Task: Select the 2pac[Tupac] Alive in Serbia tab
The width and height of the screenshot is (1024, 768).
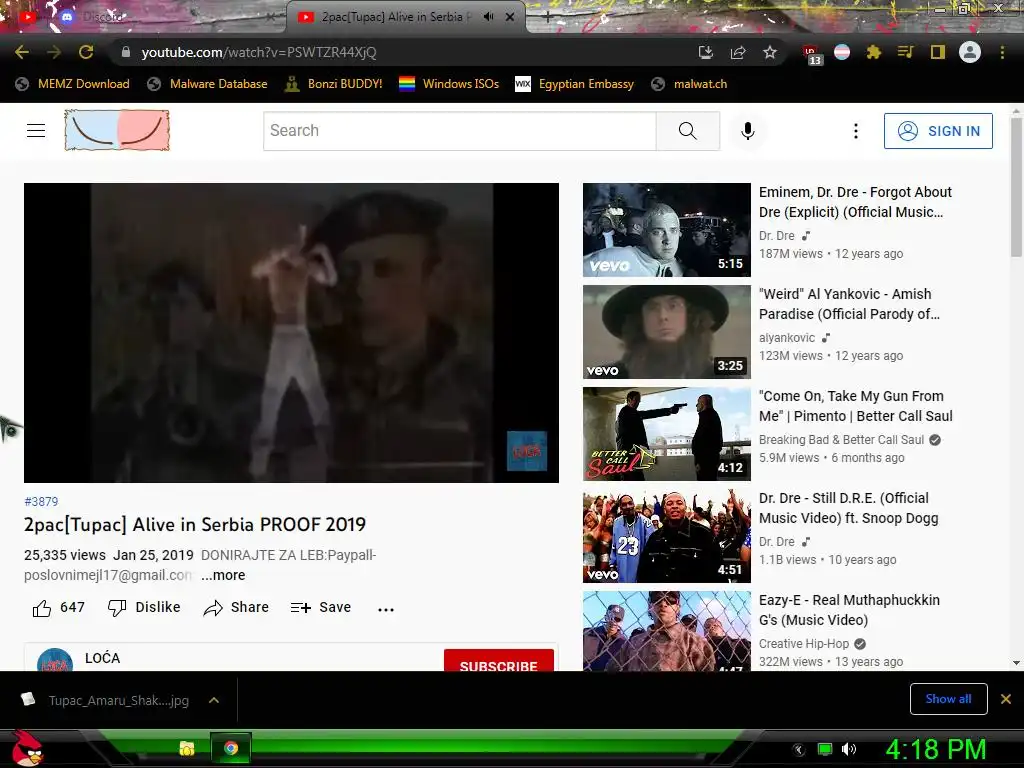Action: pyautogui.click(x=405, y=17)
